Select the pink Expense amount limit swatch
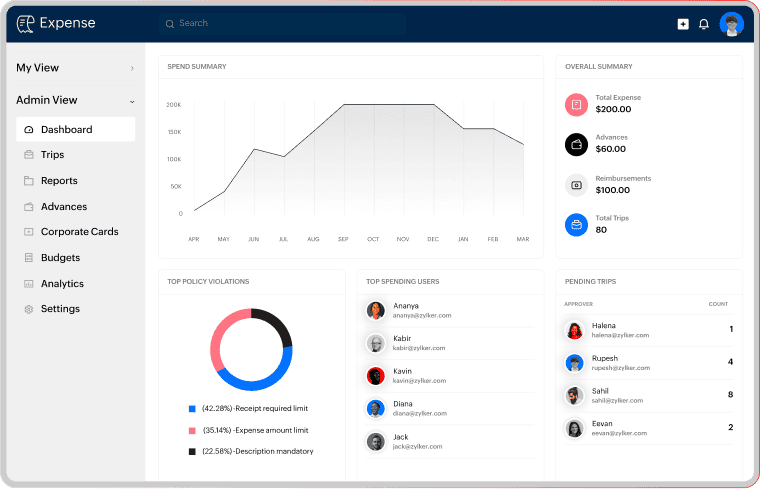760x489 pixels. click(192, 430)
